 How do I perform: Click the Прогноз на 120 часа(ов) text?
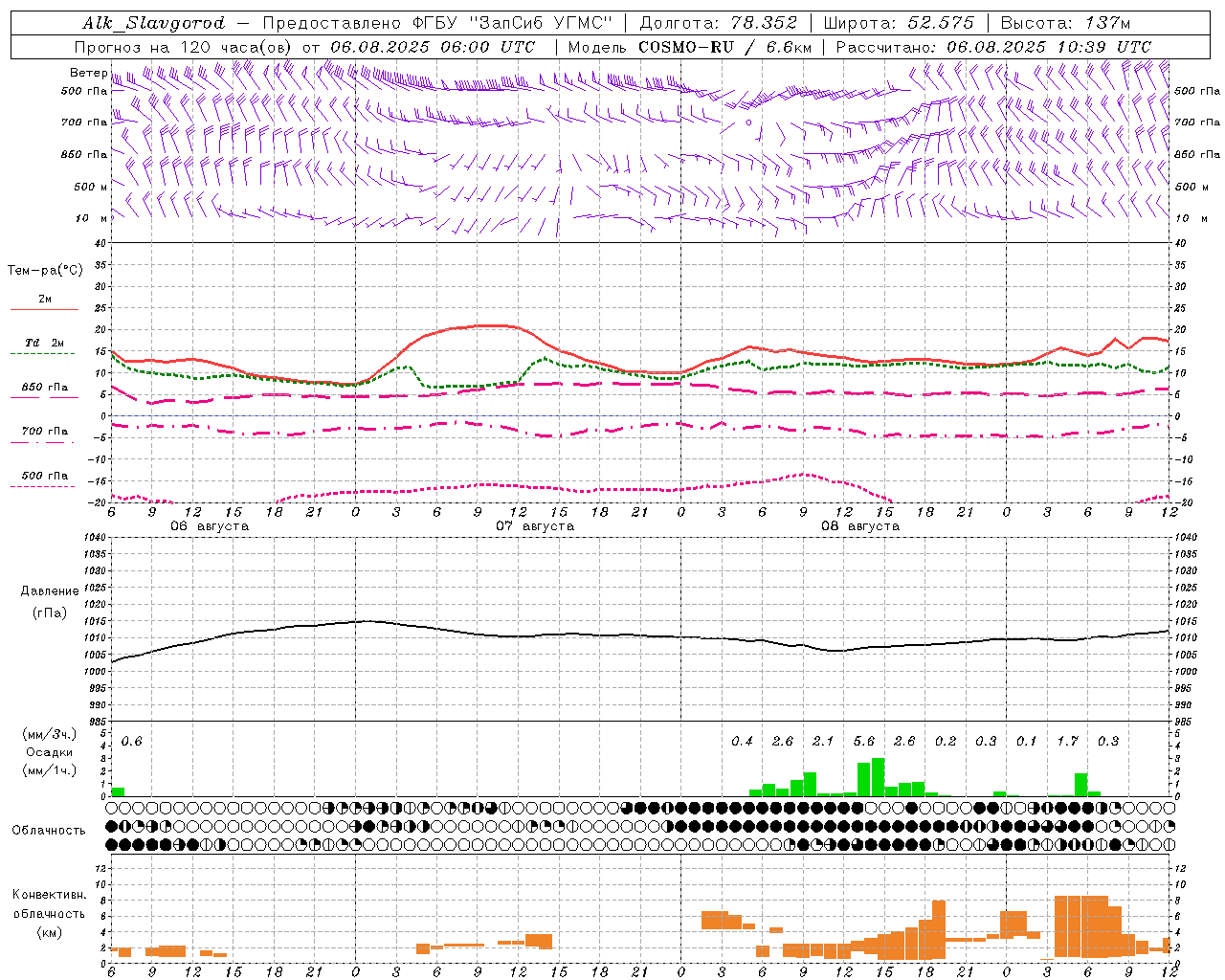click(x=184, y=47)
